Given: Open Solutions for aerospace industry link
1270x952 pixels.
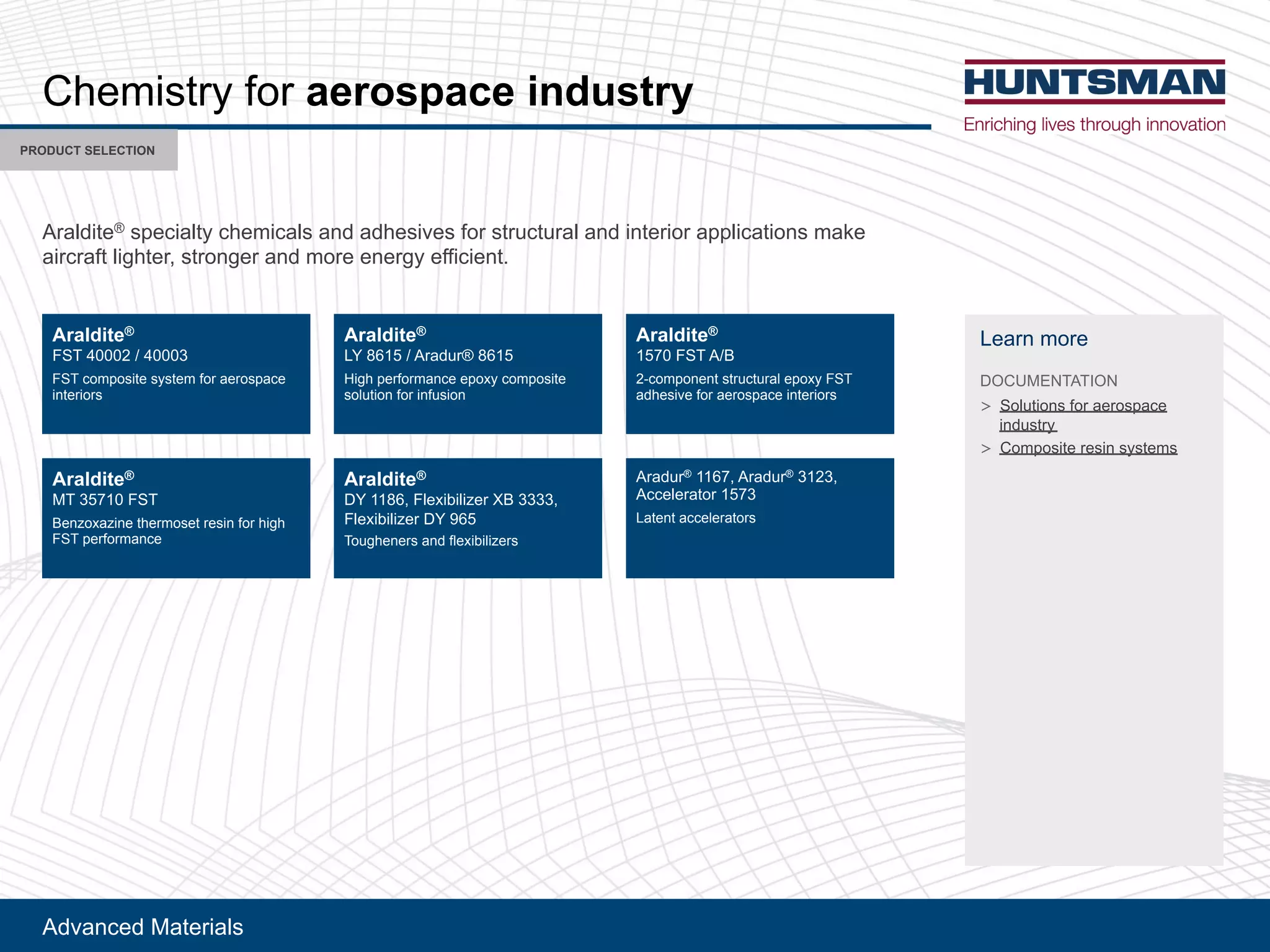Looking at the screenshot, I should (1082, 406).
